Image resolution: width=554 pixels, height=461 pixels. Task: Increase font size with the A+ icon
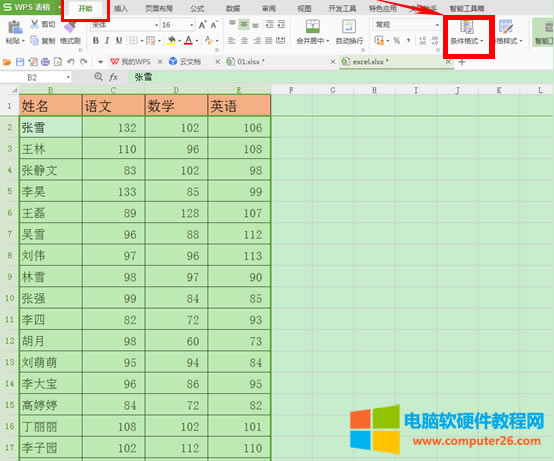(x=202, y=25)
